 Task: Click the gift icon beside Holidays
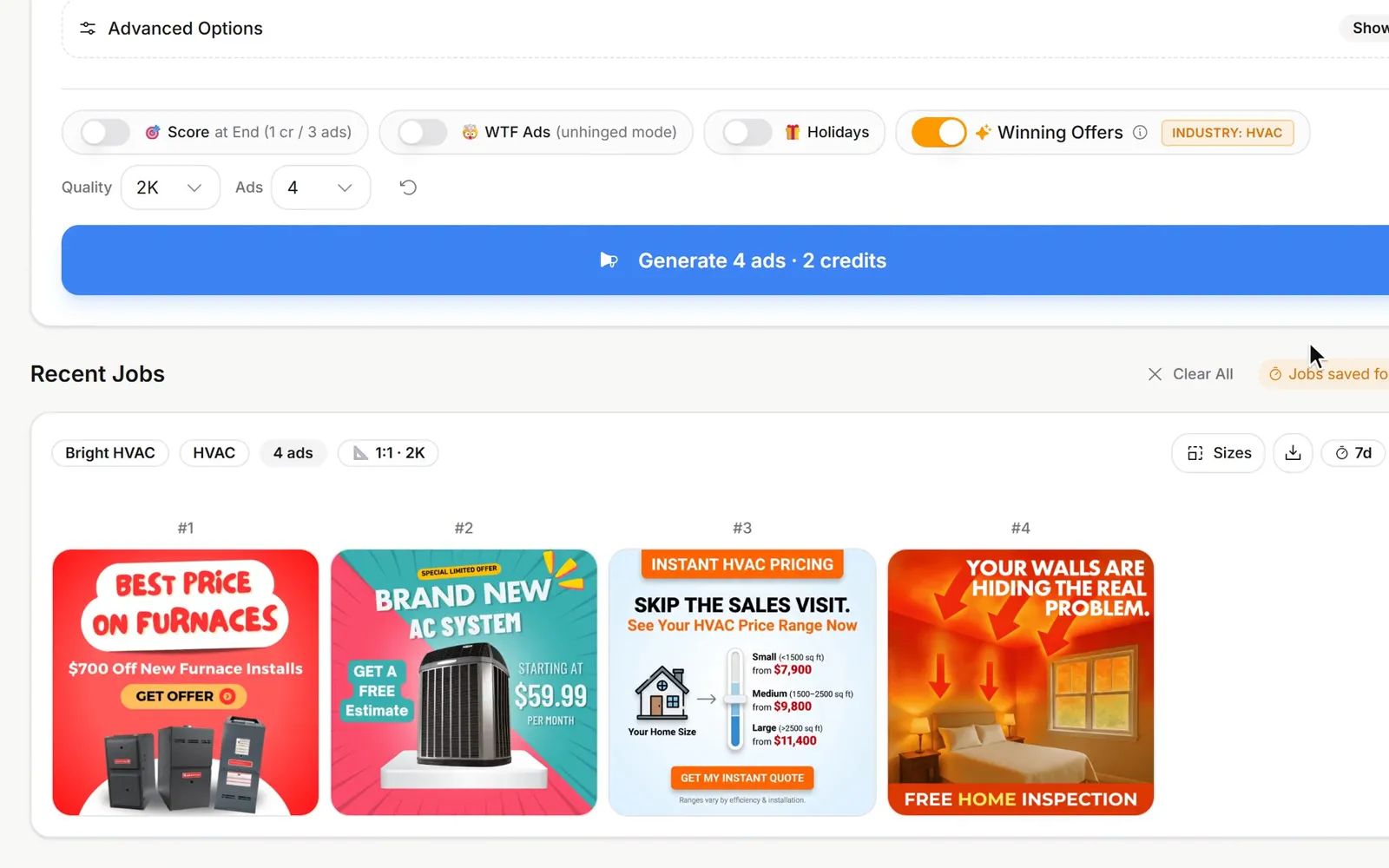tap(793, 132)
